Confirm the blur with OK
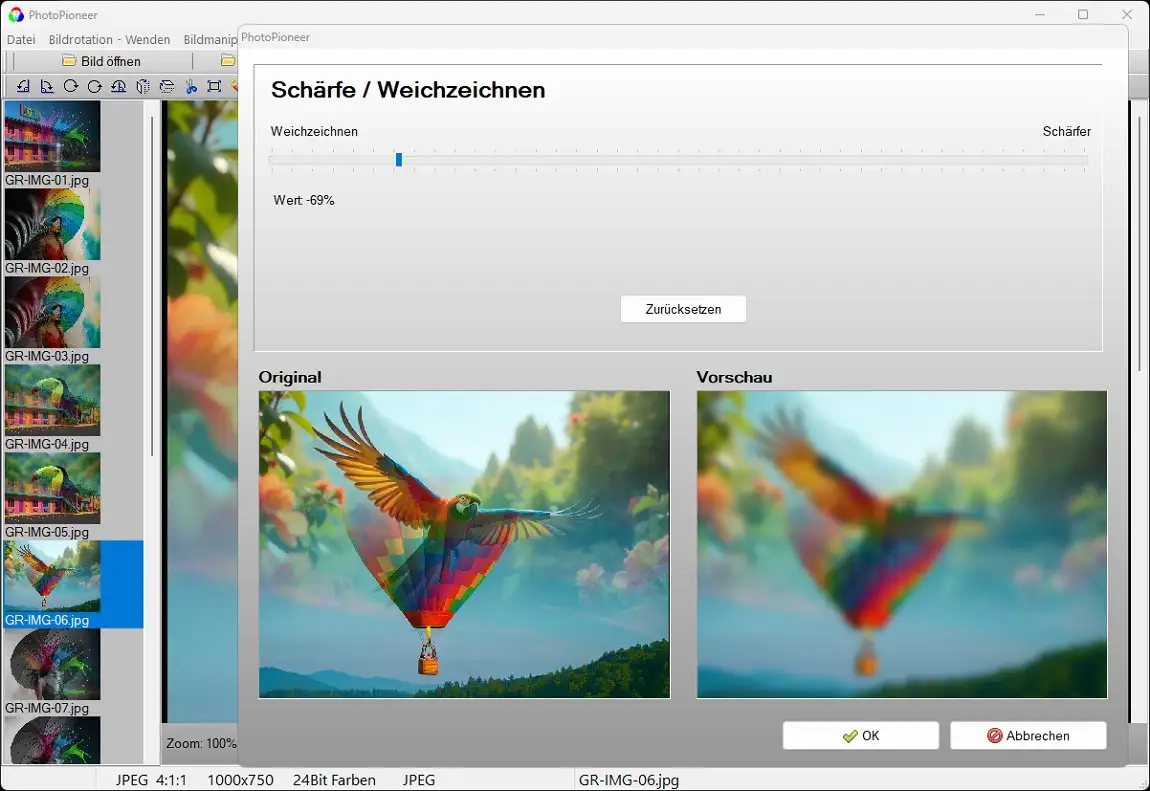The width and height of the screenshot is (1150, 791). coord(860,736)
